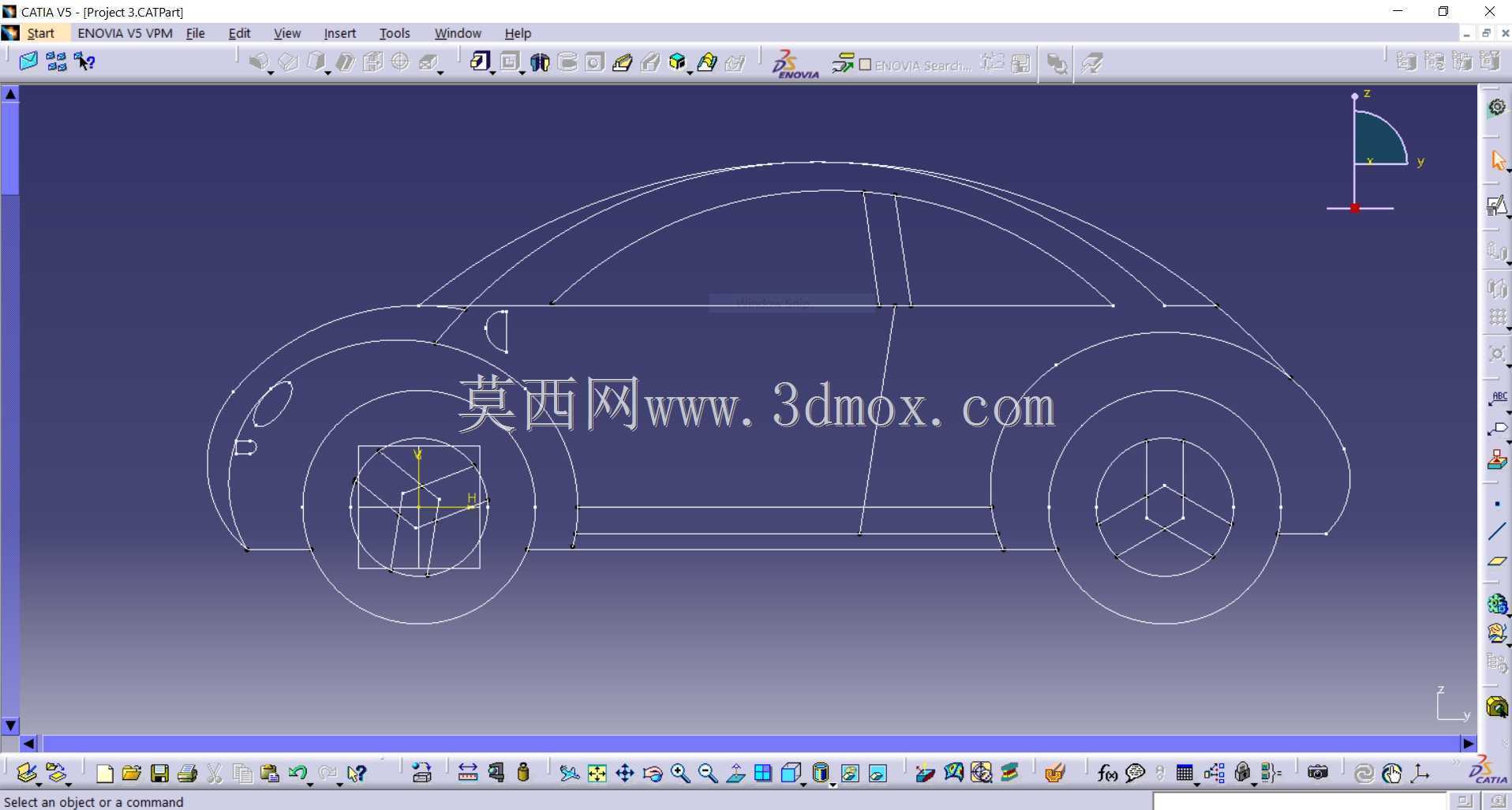1512x810 pixels.
Task: Click the New document icon
Action: click(104, 774)
